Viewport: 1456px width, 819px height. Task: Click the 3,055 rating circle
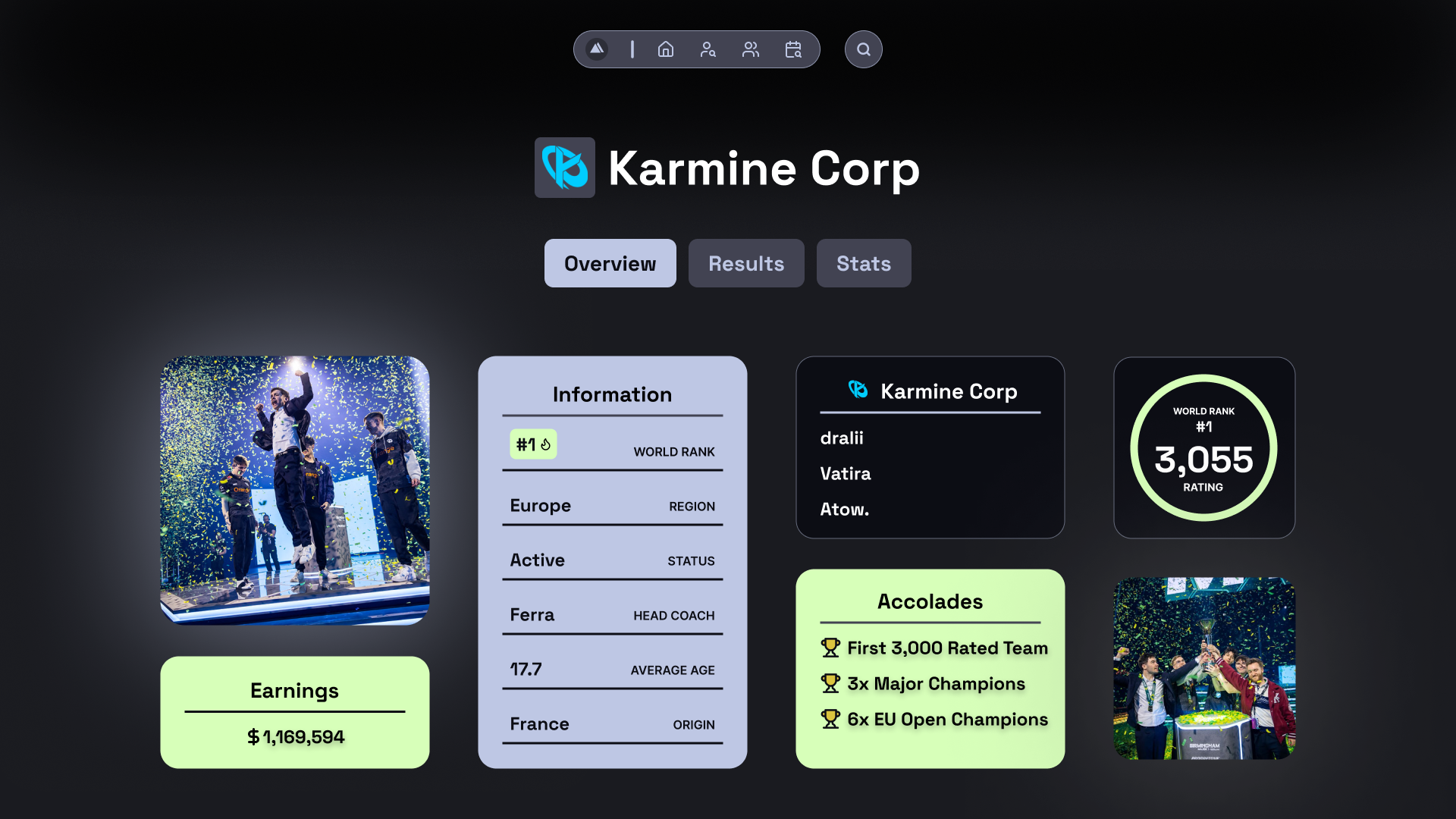[1203, 447]
